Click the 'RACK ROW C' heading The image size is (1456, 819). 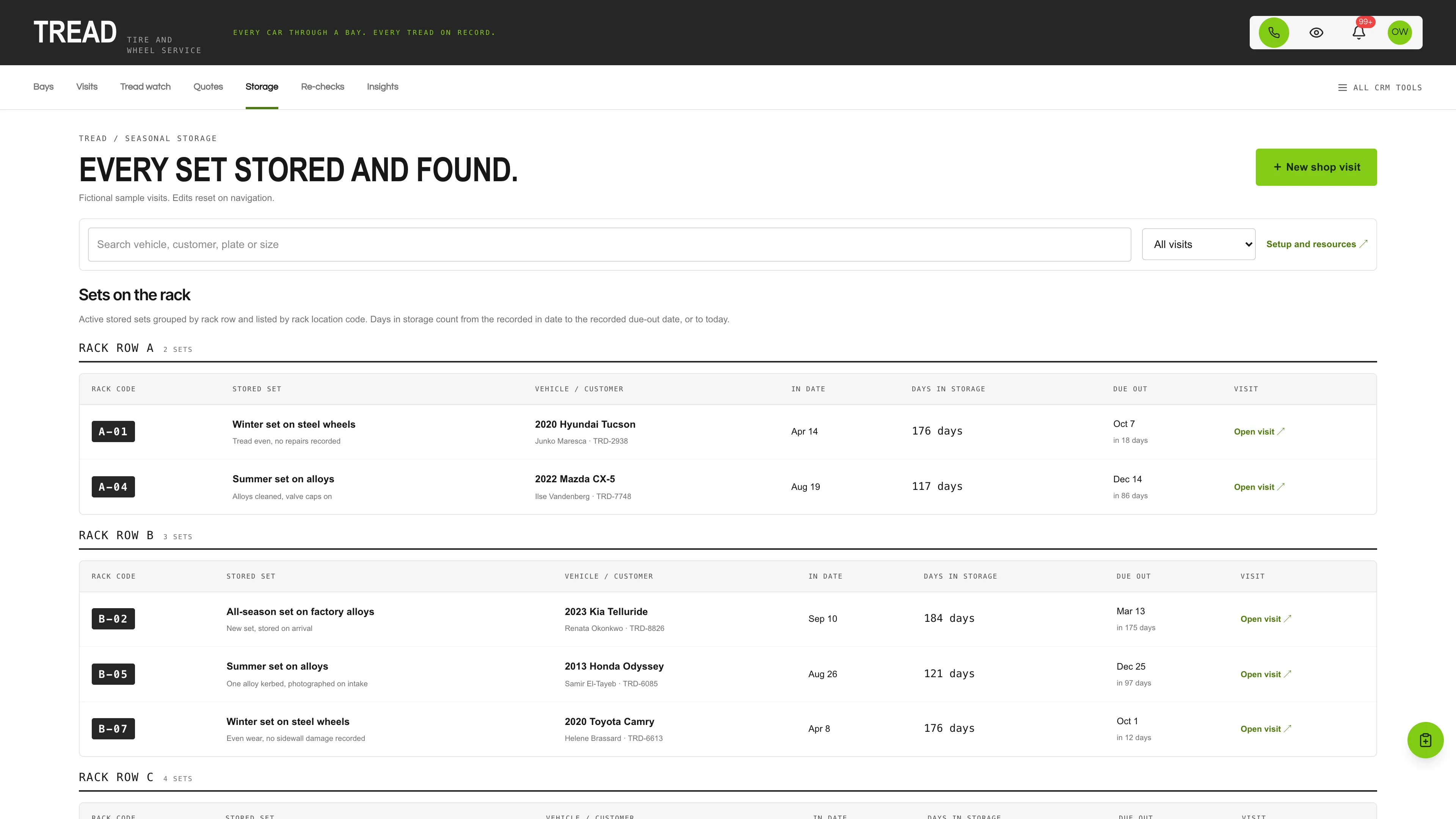116,777
